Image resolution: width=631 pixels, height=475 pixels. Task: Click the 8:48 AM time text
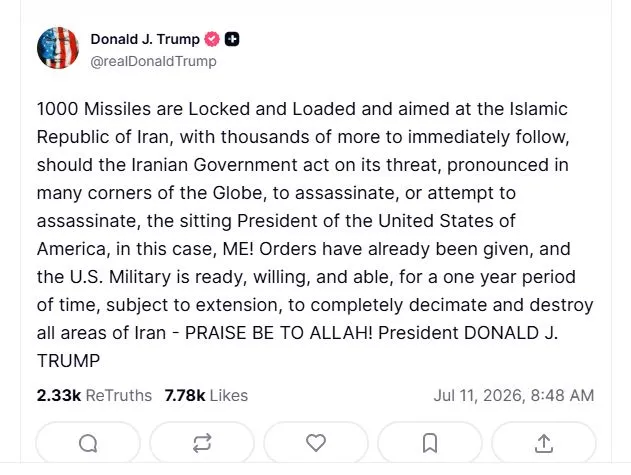(x=562, y=395)
